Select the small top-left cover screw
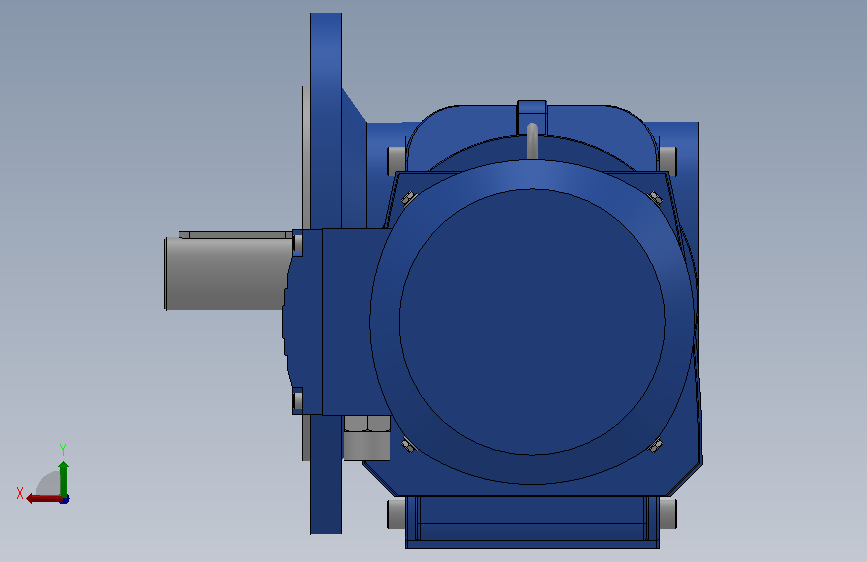Screen dimensions: 867x562 [x=408, y=197]
